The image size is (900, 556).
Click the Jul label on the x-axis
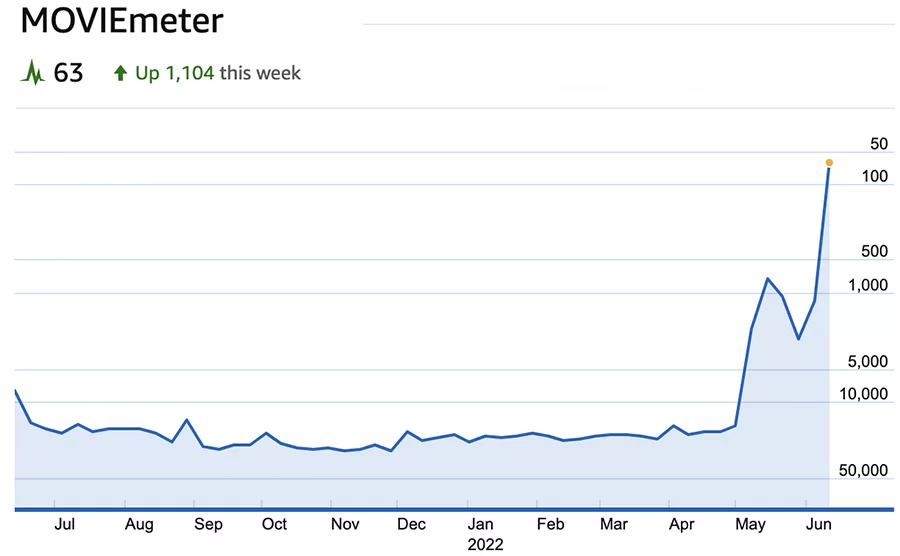tap(65, 524)
